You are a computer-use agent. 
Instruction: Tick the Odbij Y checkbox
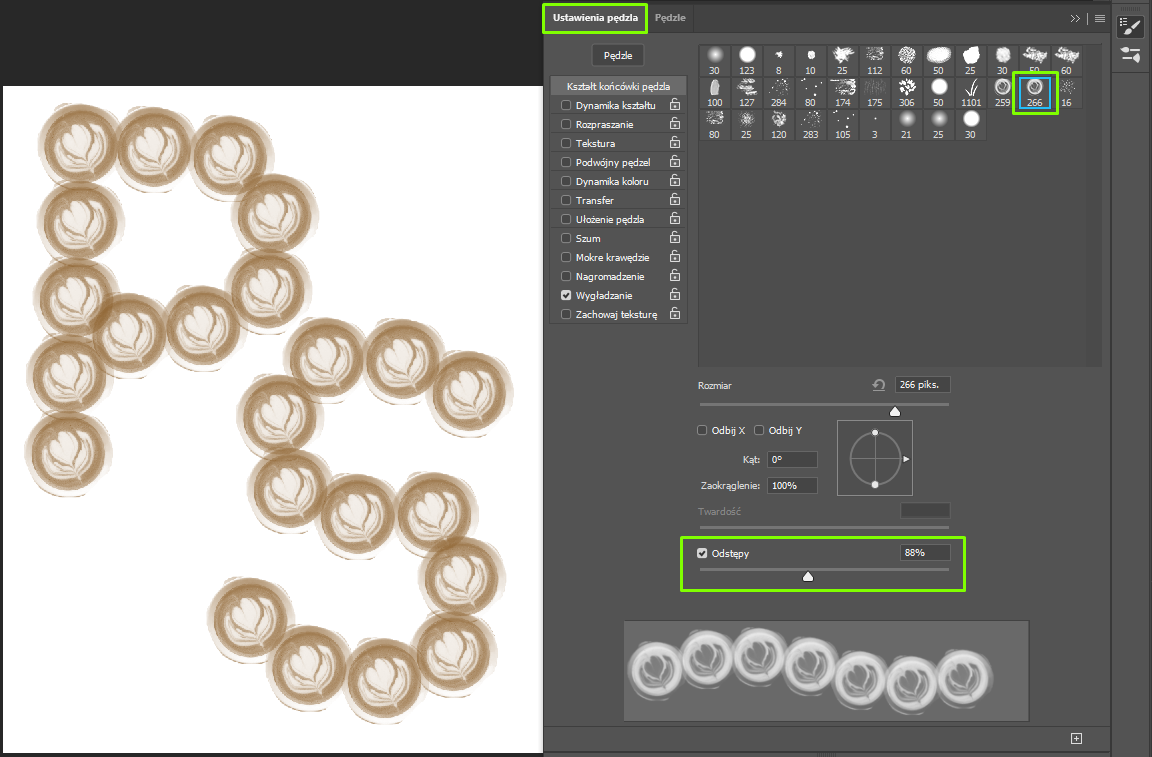[759, 431]
